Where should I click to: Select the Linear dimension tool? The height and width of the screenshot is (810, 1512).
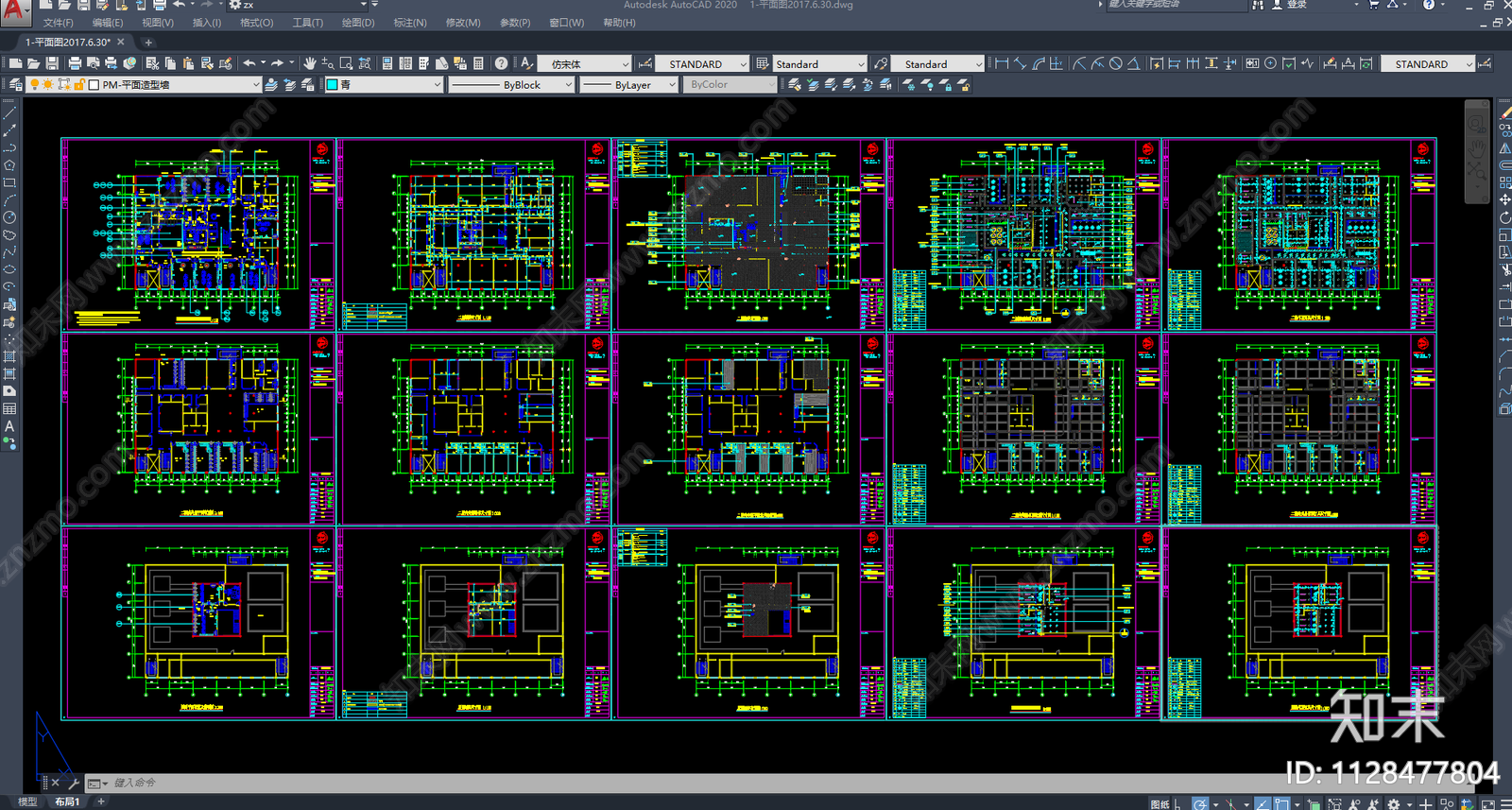tap(1002, 63)
